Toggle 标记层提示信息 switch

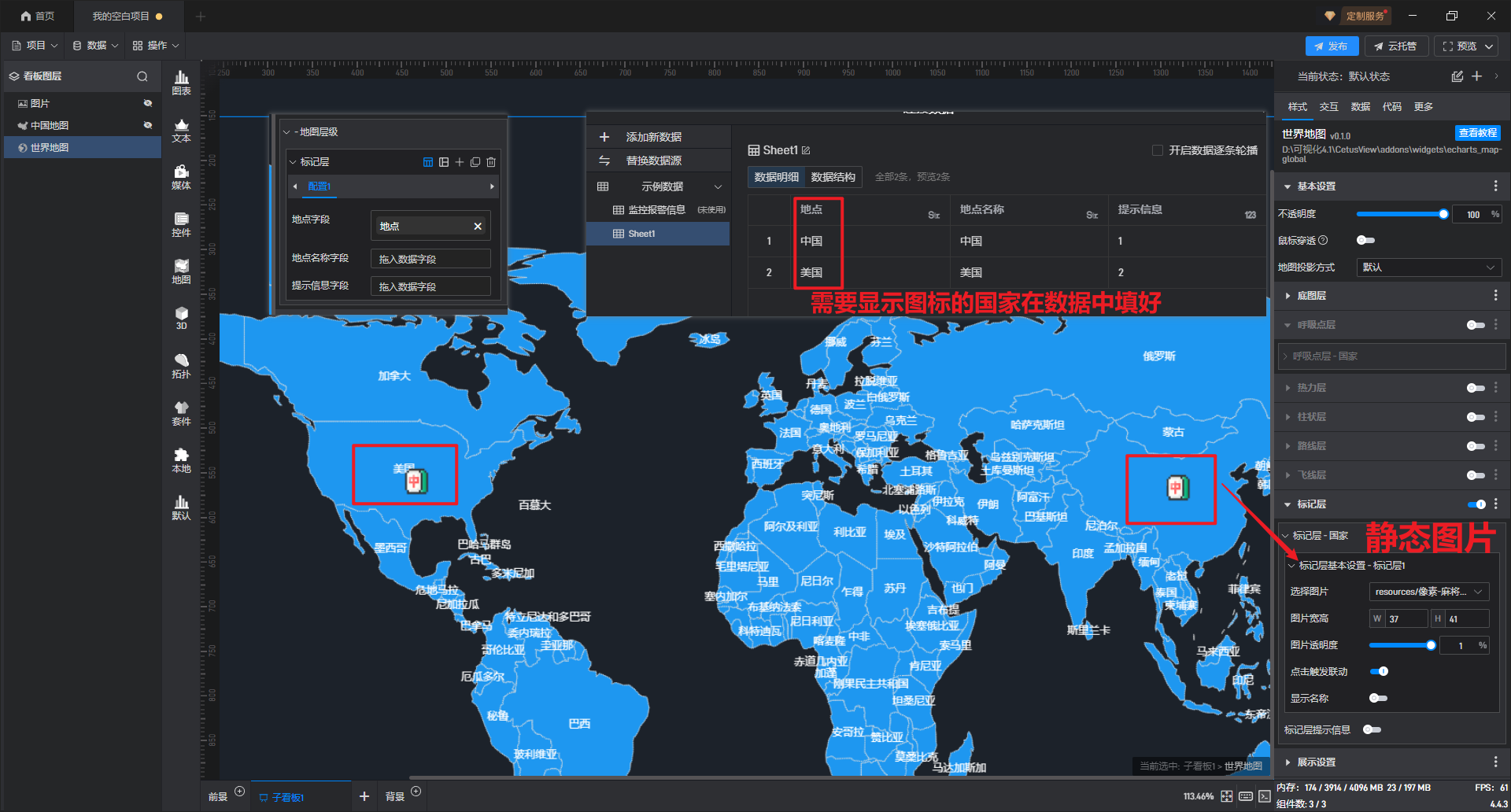coord(1372,730)
